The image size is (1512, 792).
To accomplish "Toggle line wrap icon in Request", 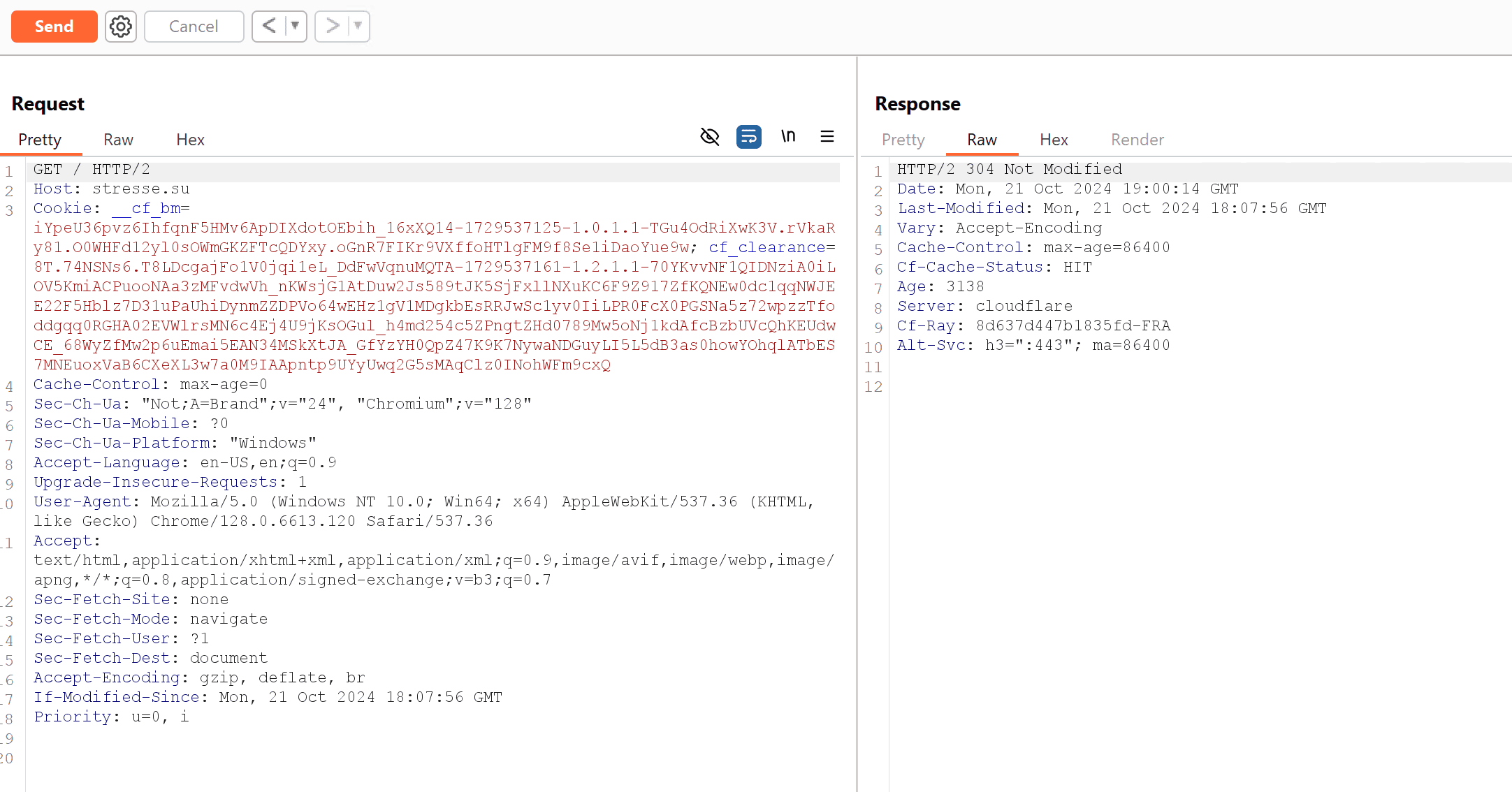I will tap(748, 136).
